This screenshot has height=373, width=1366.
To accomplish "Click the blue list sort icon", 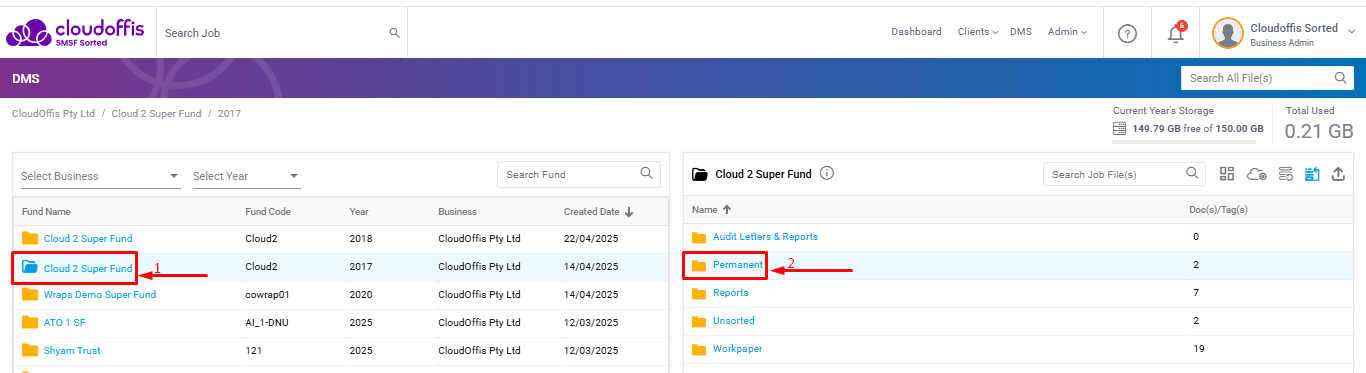I will (1312, 174).
